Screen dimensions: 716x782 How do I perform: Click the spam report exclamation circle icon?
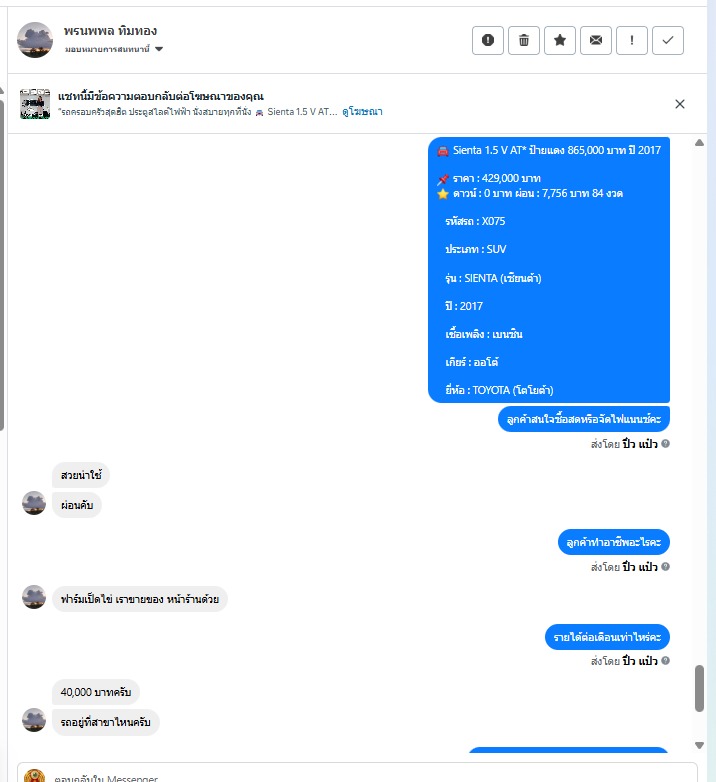click(x=488, y=40)
